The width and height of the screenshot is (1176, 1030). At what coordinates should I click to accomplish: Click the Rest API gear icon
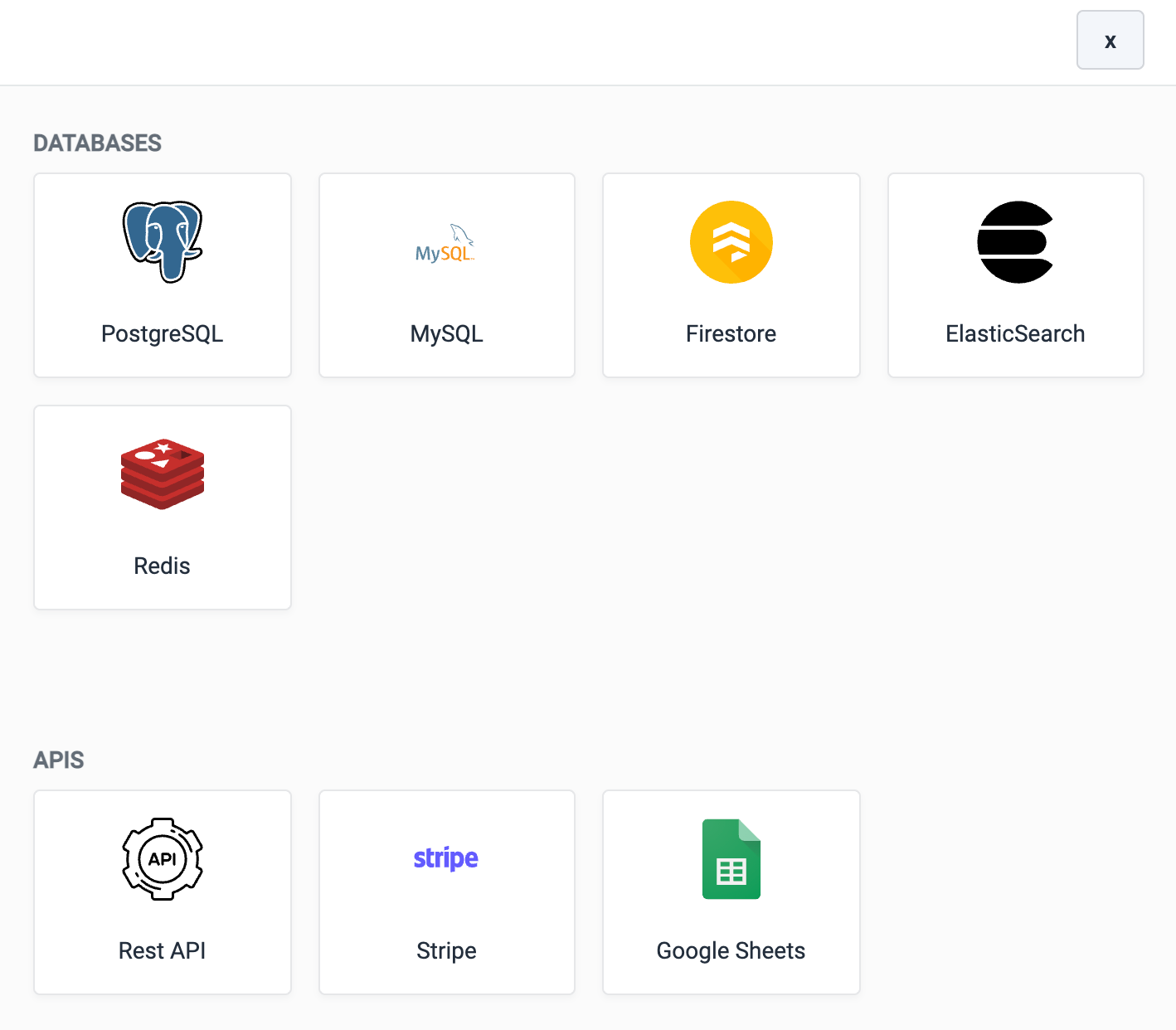pyautogui.click(x=163, y=859)
